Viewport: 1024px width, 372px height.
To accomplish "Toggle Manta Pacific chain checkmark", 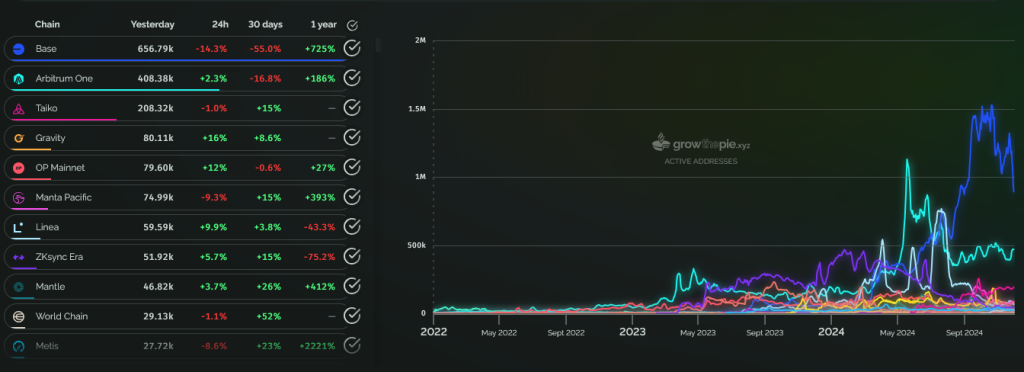I will tap(352, 197).
